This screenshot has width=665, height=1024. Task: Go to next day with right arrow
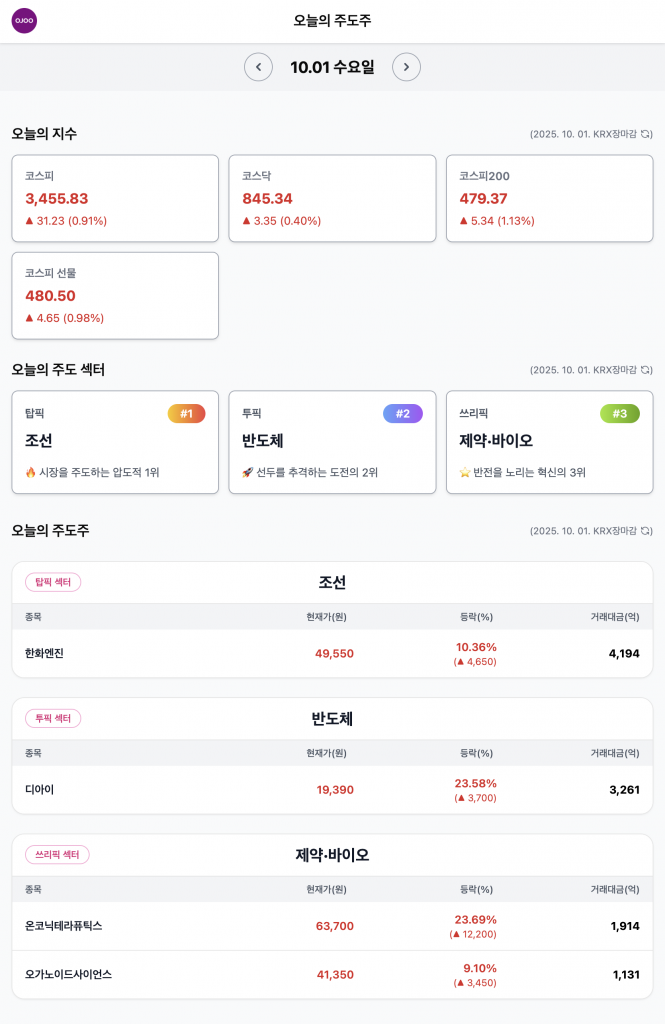pyautogui.click(x=406, y=67)
